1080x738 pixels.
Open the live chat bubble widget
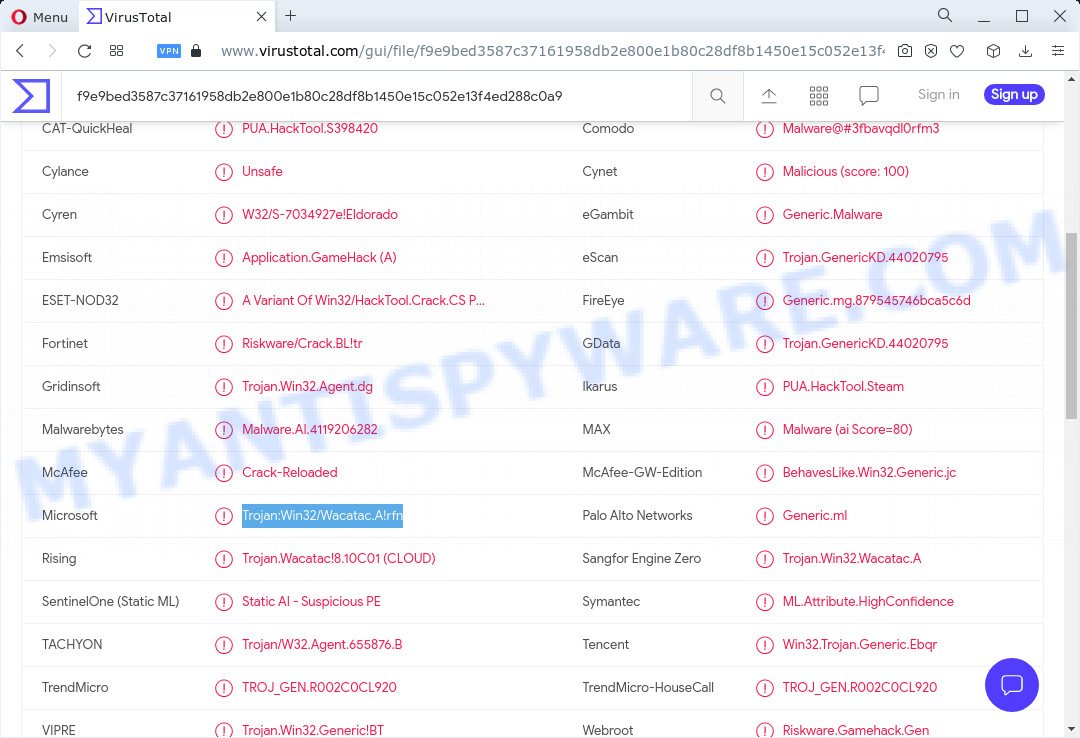tap(1012, 685)
